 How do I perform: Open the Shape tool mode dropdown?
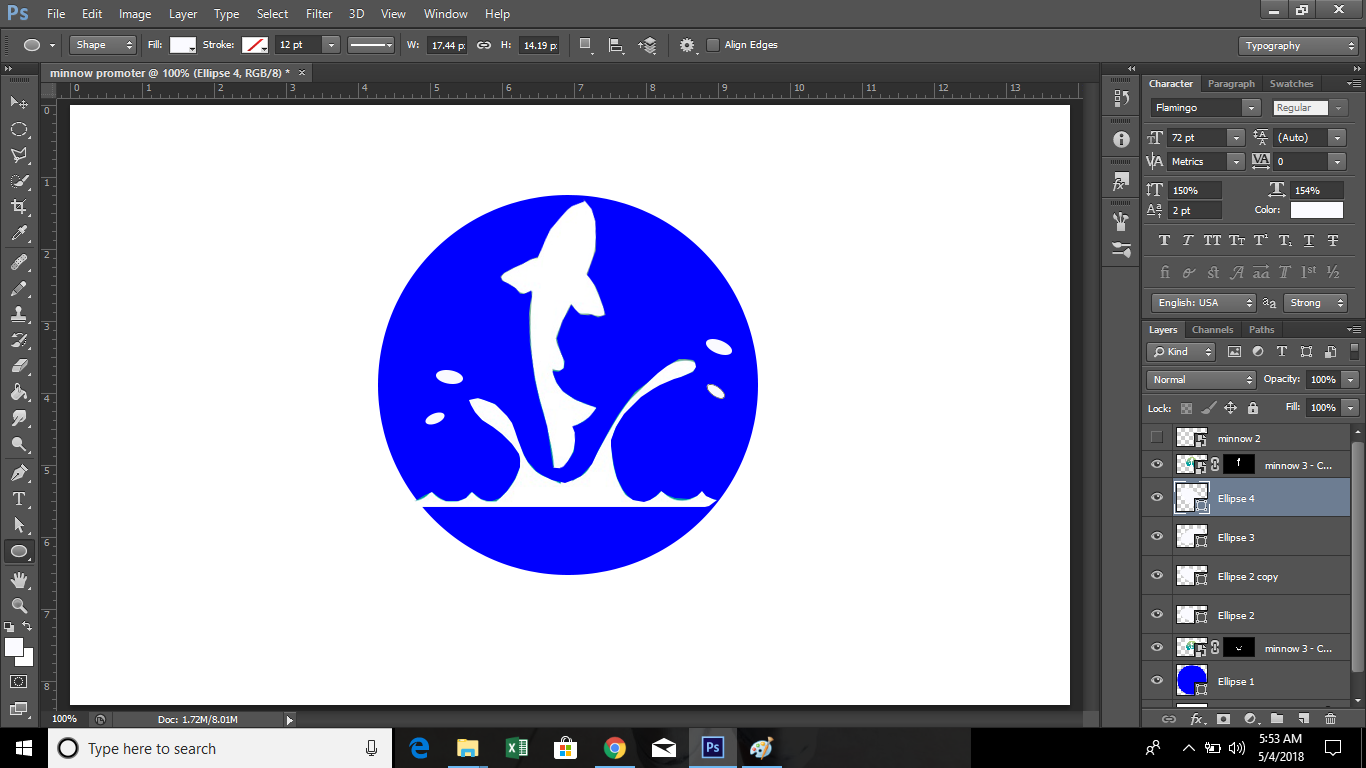coord(103,45)
